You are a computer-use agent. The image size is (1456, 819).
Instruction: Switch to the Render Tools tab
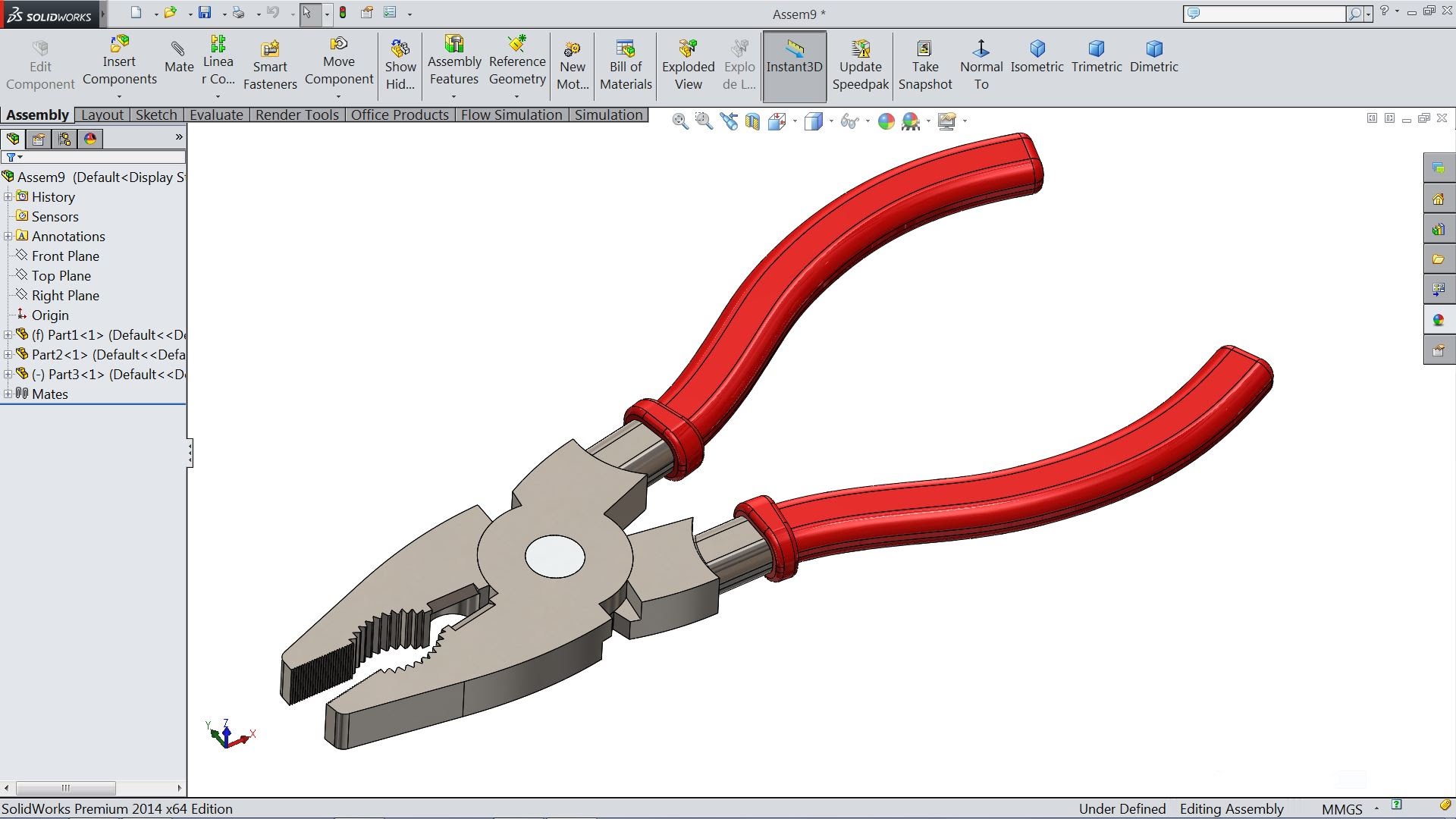(297, 115)
